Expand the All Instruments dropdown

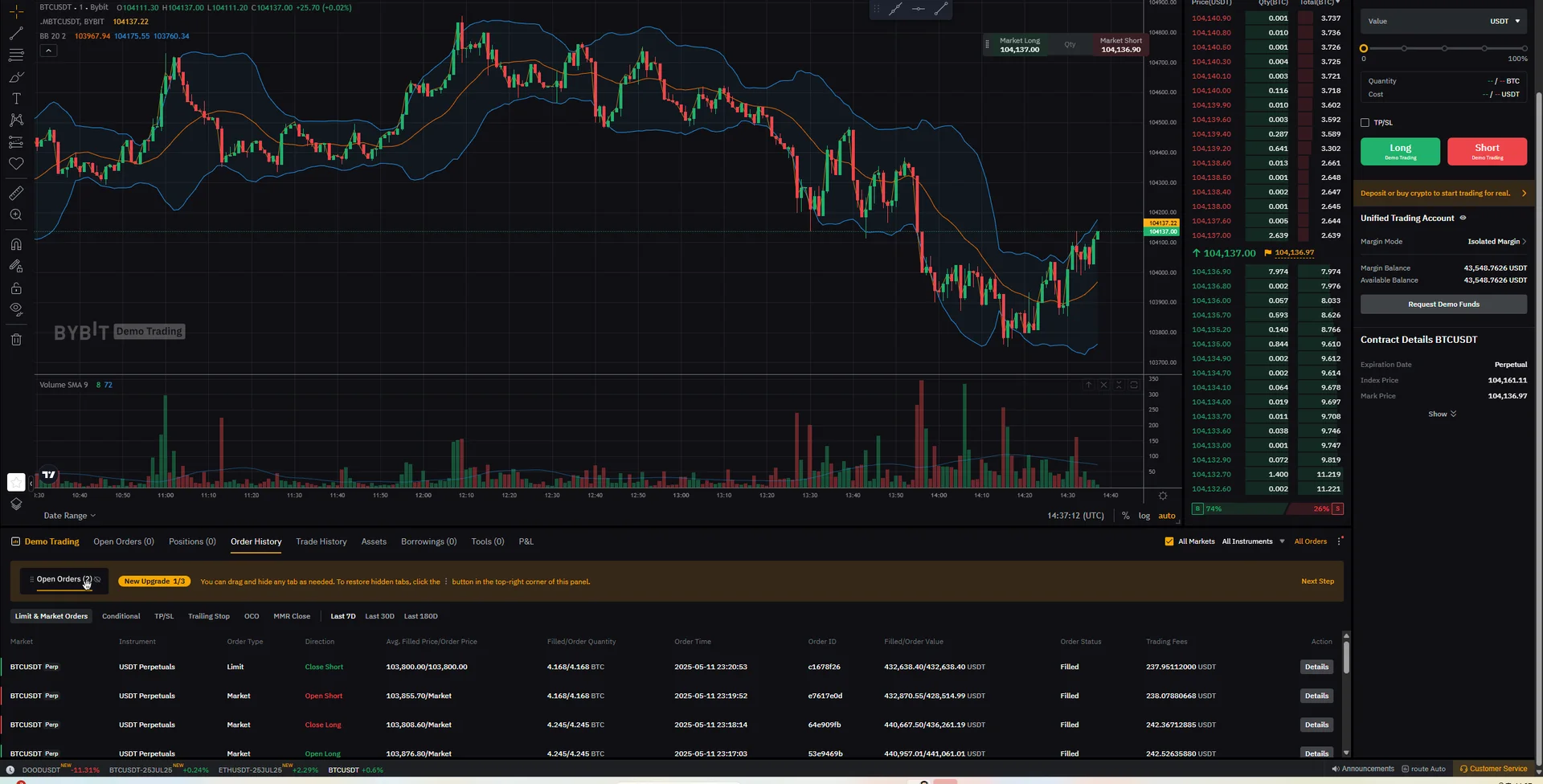[x=1253, y=541]
